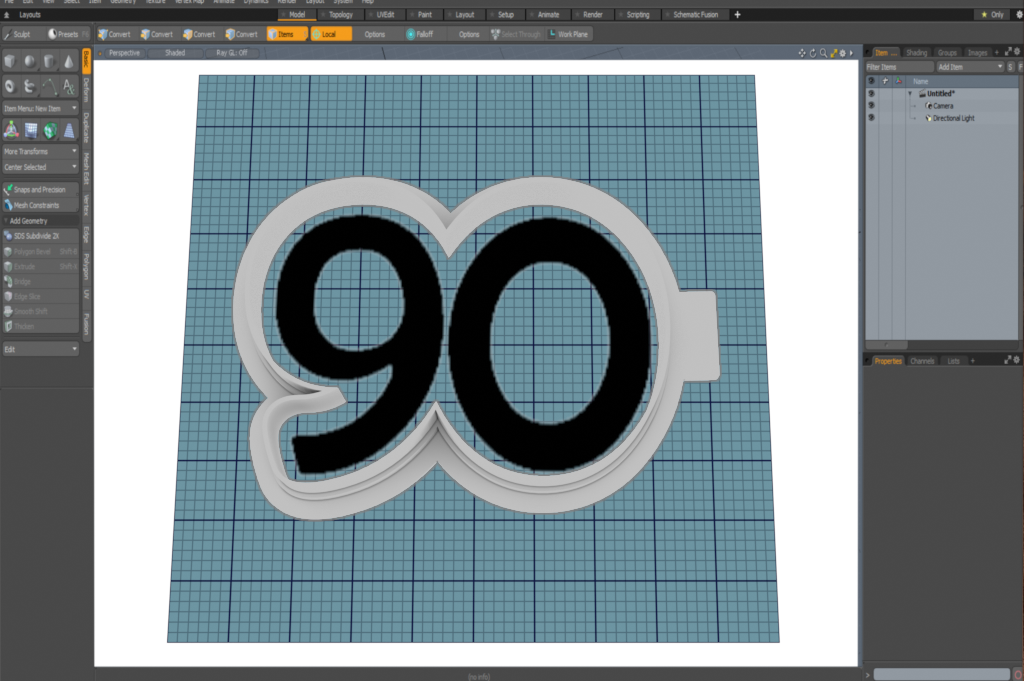Open the Add Item dropdown
1024x681 pixels.
tap(969, 66)
